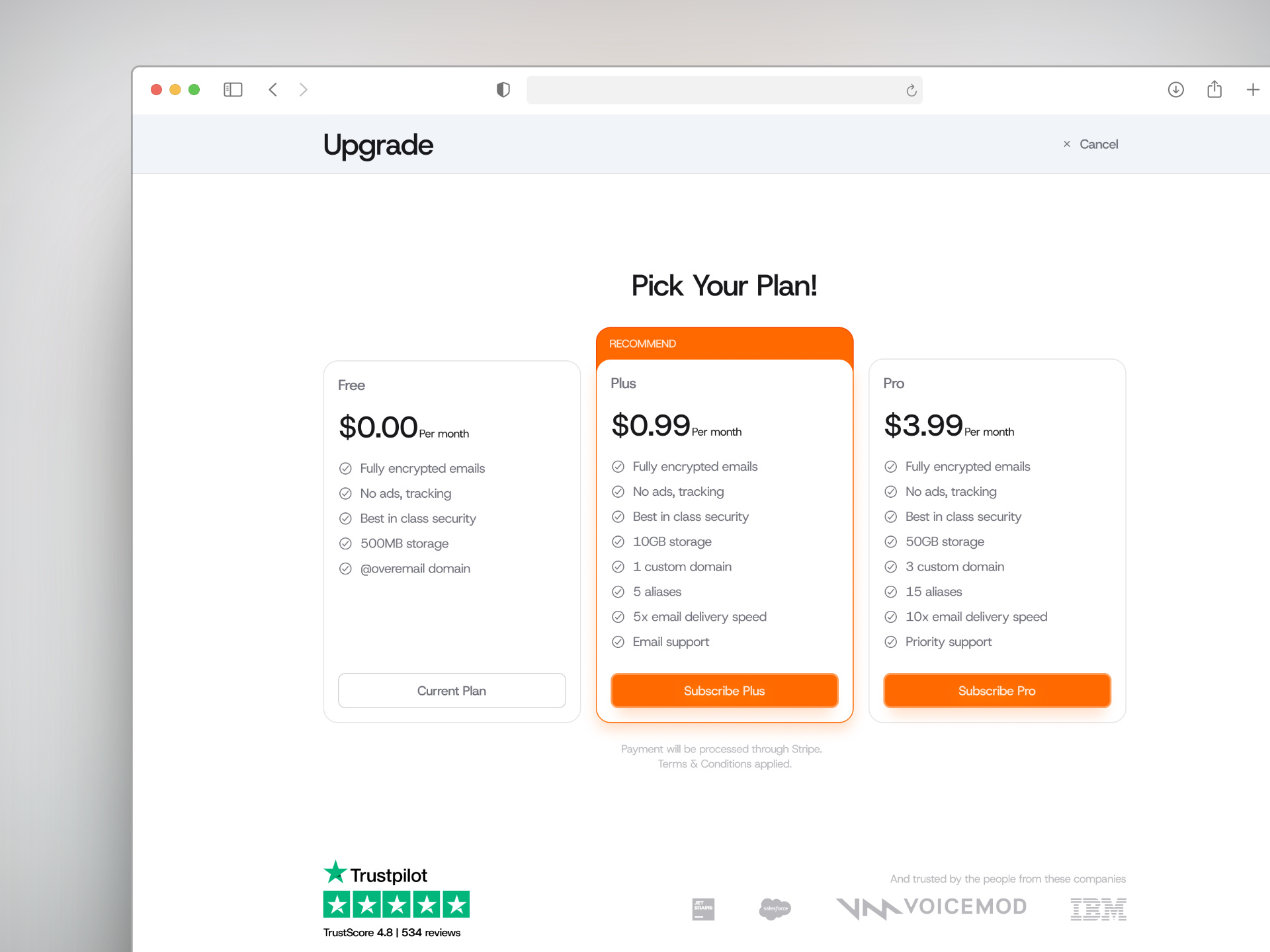Toggle the browser sidebar icon
1270x952 pixels.
tap(233, 90)
